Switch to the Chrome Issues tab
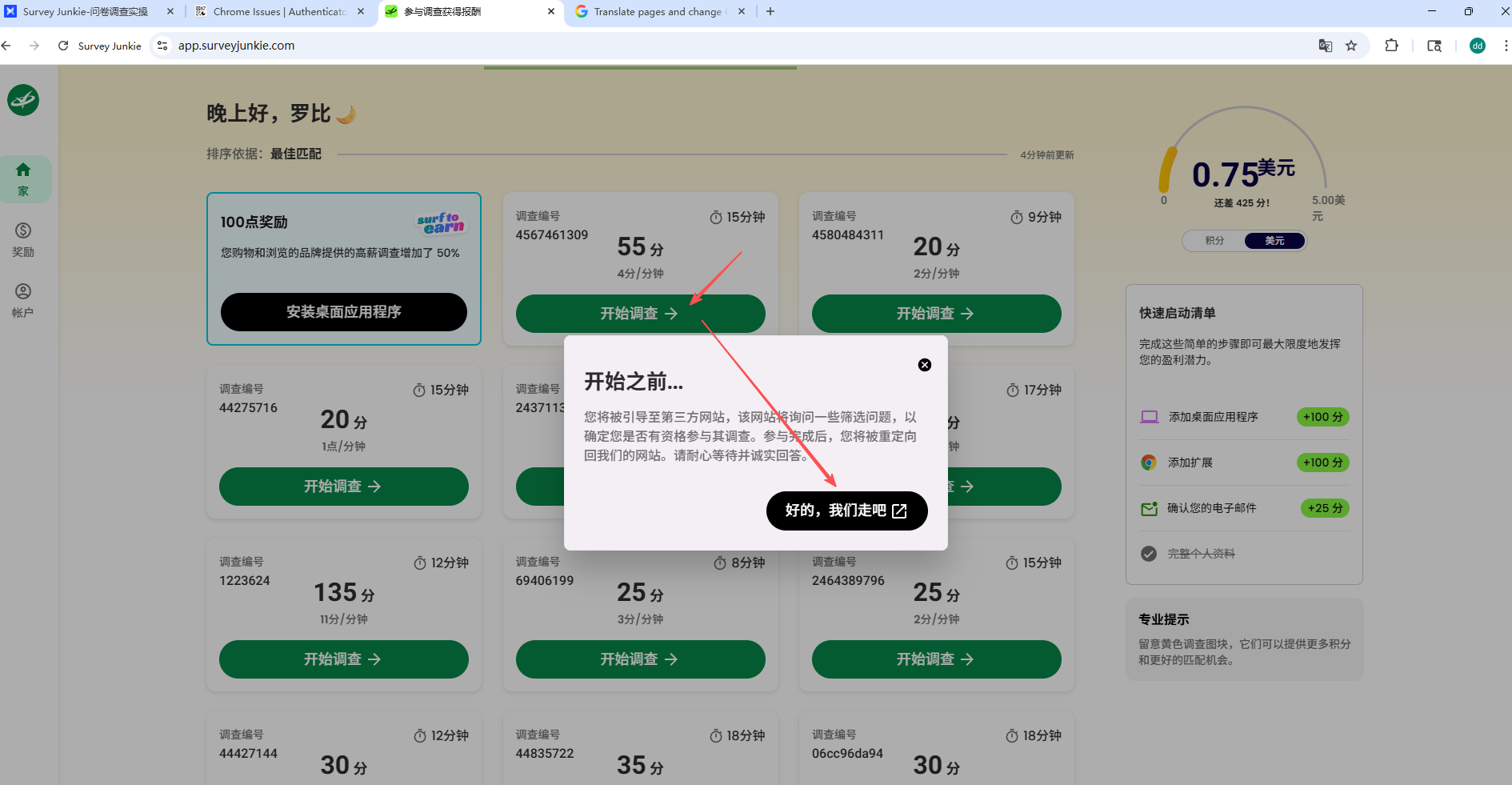The width and height of the screenshot is (1512, 785). coord(276,11)
